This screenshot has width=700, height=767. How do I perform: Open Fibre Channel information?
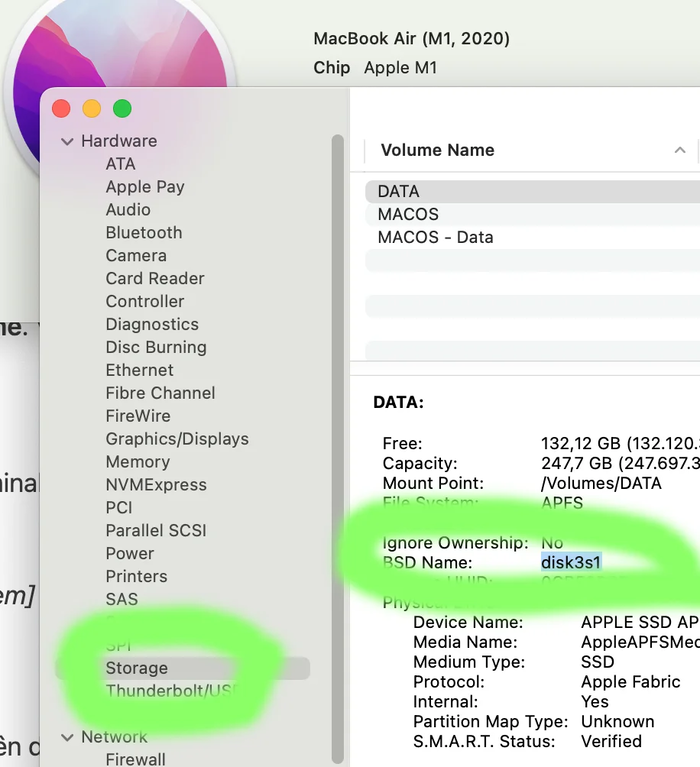pos(160,393)
